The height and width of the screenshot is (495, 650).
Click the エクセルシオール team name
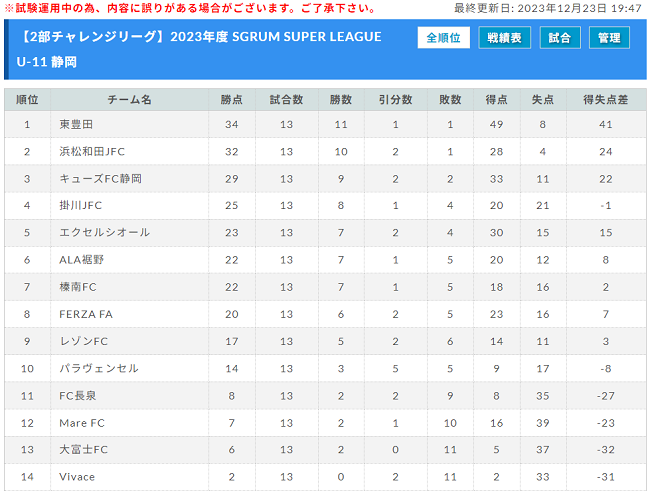(x=104, y=233)
